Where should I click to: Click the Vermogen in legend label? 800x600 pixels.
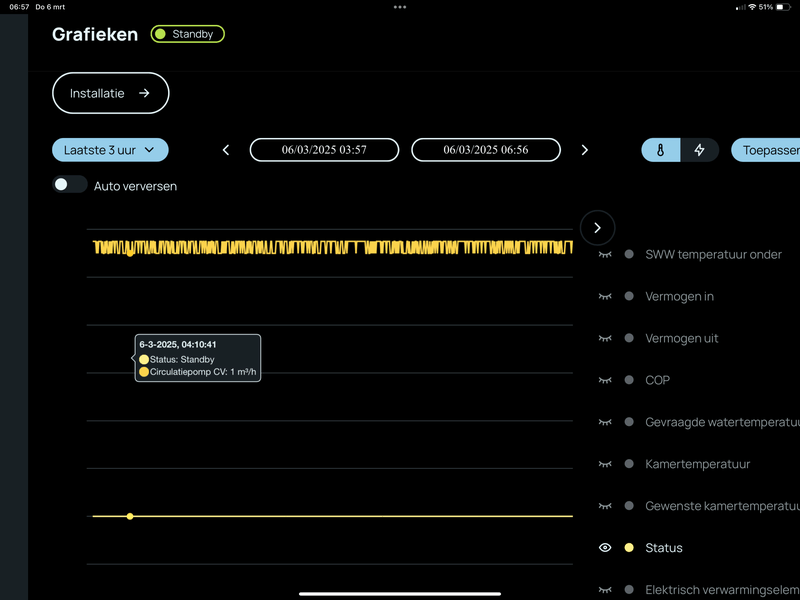(680, 296)
